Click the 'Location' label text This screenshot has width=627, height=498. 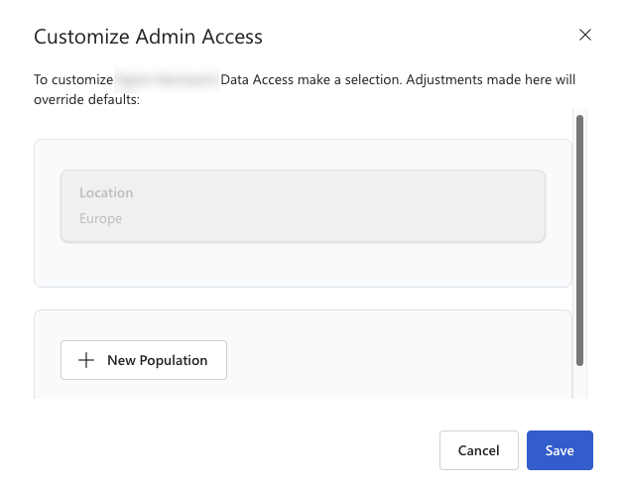click(x=106, y=193)
